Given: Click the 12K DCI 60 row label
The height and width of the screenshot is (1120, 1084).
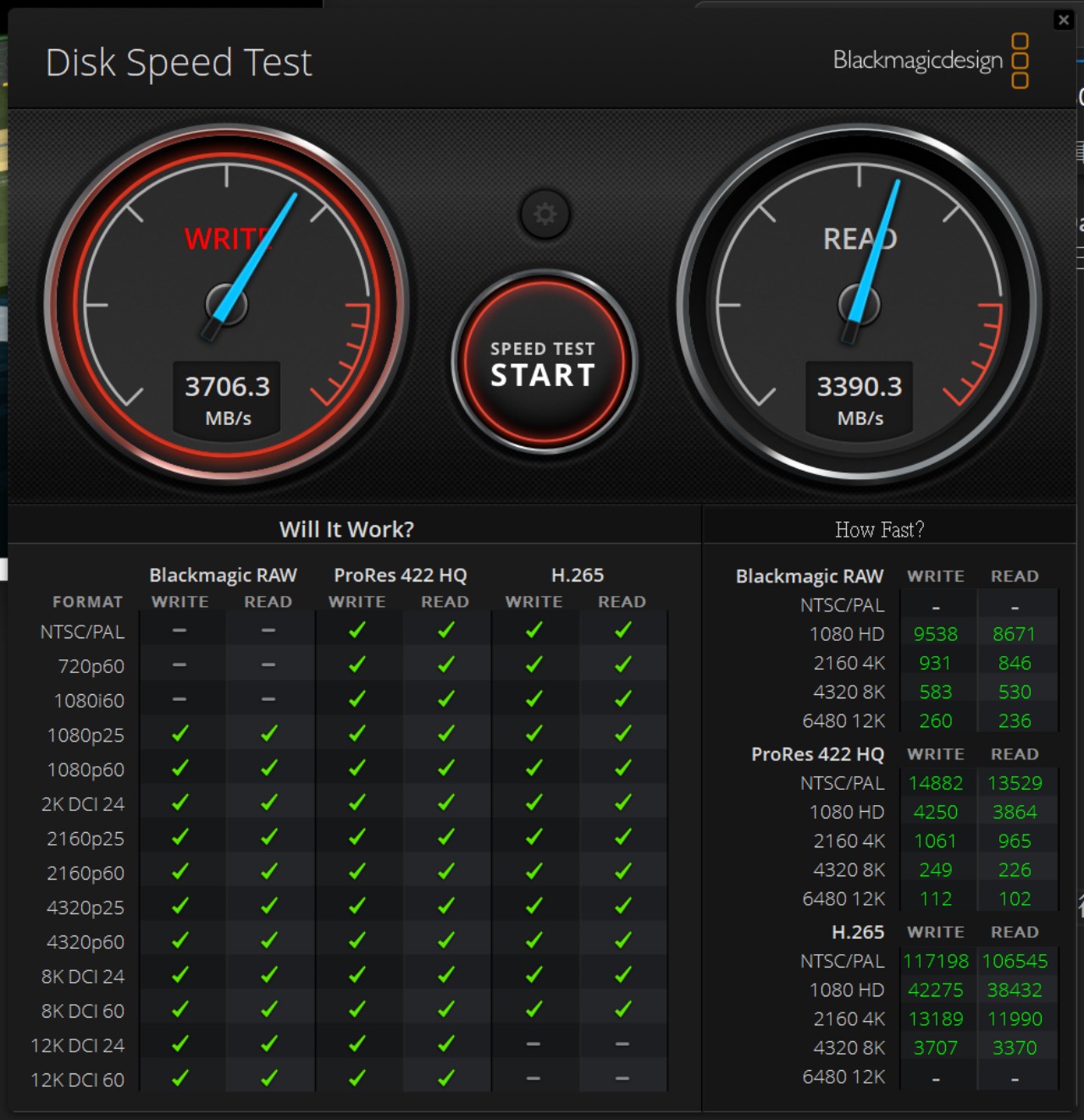Looking at the screenshot, I should pos(78,1080).
